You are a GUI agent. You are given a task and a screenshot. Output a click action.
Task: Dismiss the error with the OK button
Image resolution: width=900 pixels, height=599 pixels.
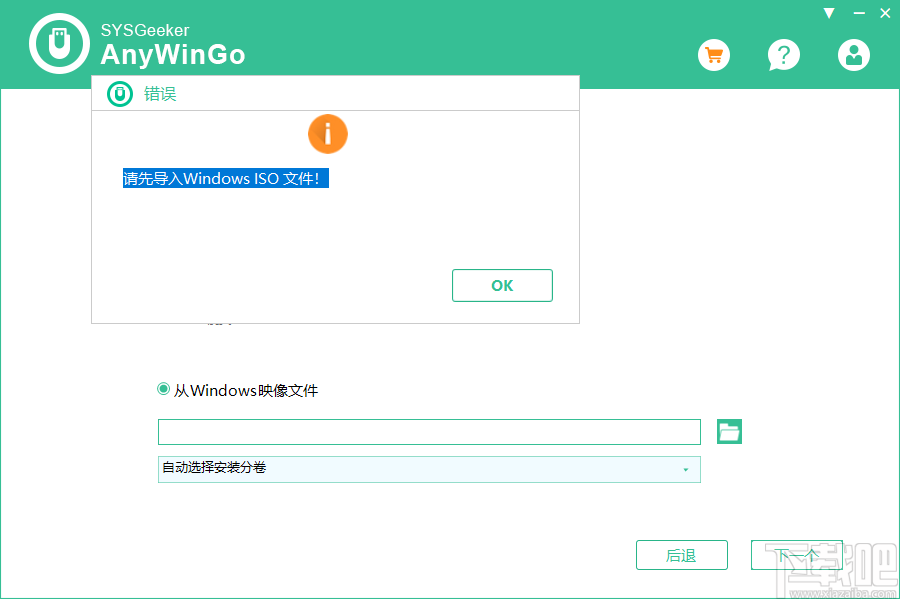[502, 285]
